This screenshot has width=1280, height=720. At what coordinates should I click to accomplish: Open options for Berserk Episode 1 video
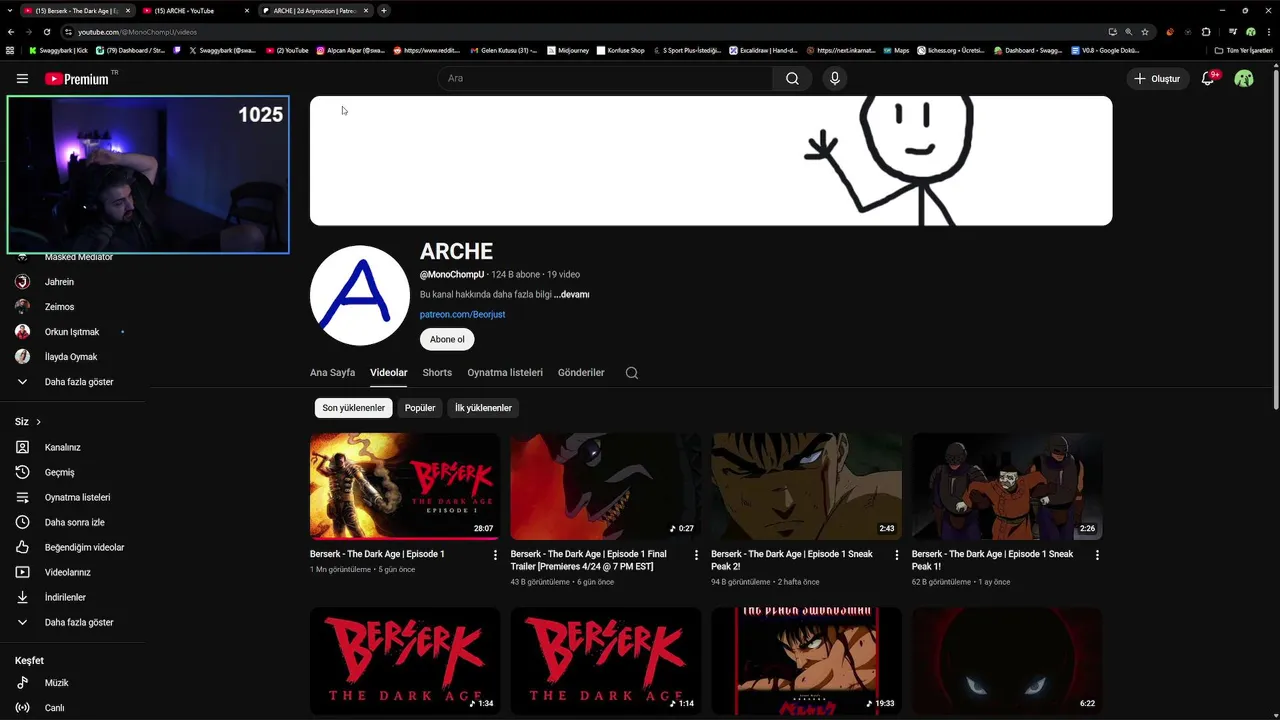coord(495,554)
